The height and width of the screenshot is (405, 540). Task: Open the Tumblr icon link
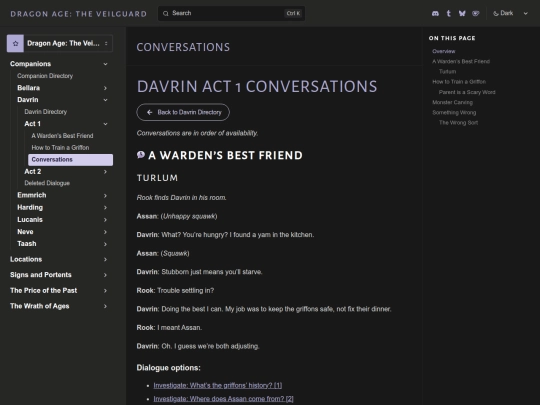[448, 13]
